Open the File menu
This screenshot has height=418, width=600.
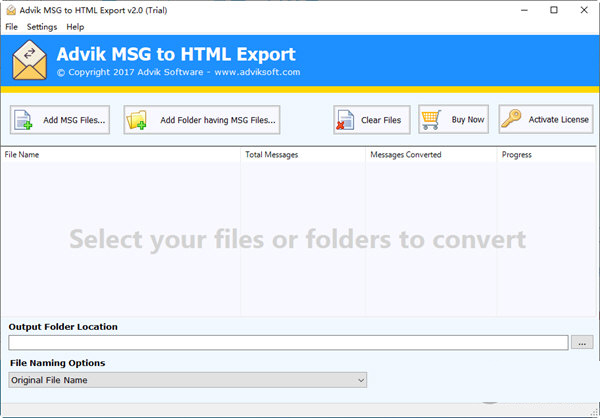(11, 27)
